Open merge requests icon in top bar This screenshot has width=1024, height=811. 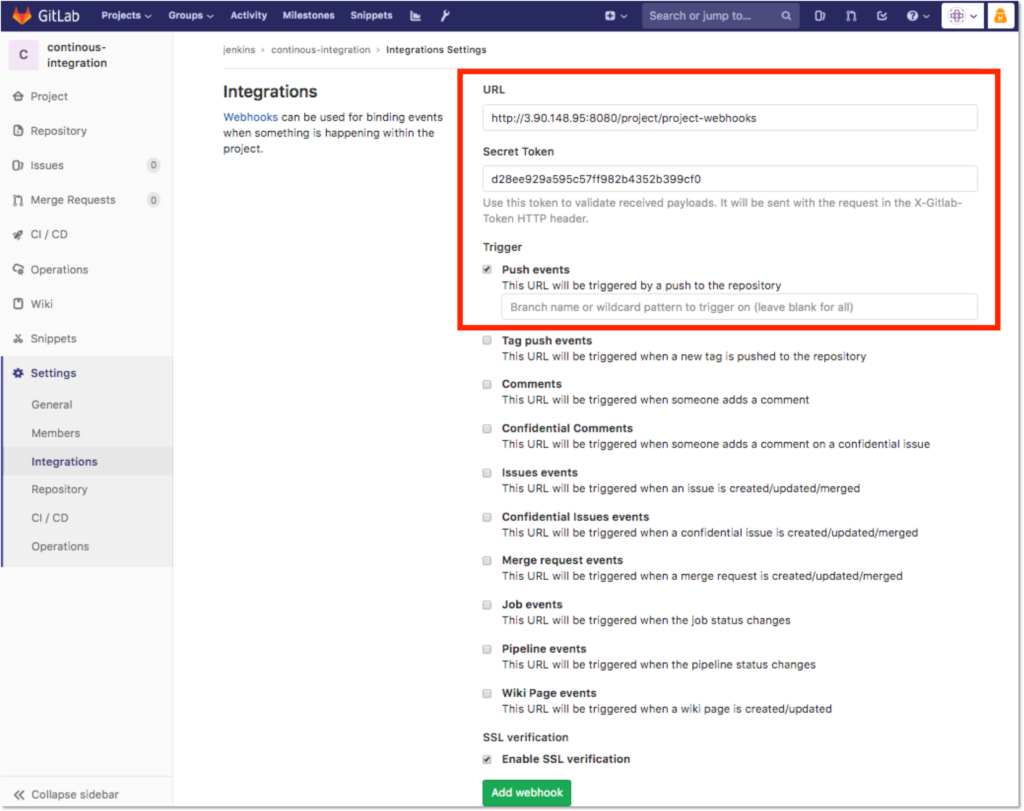[851, 16]
